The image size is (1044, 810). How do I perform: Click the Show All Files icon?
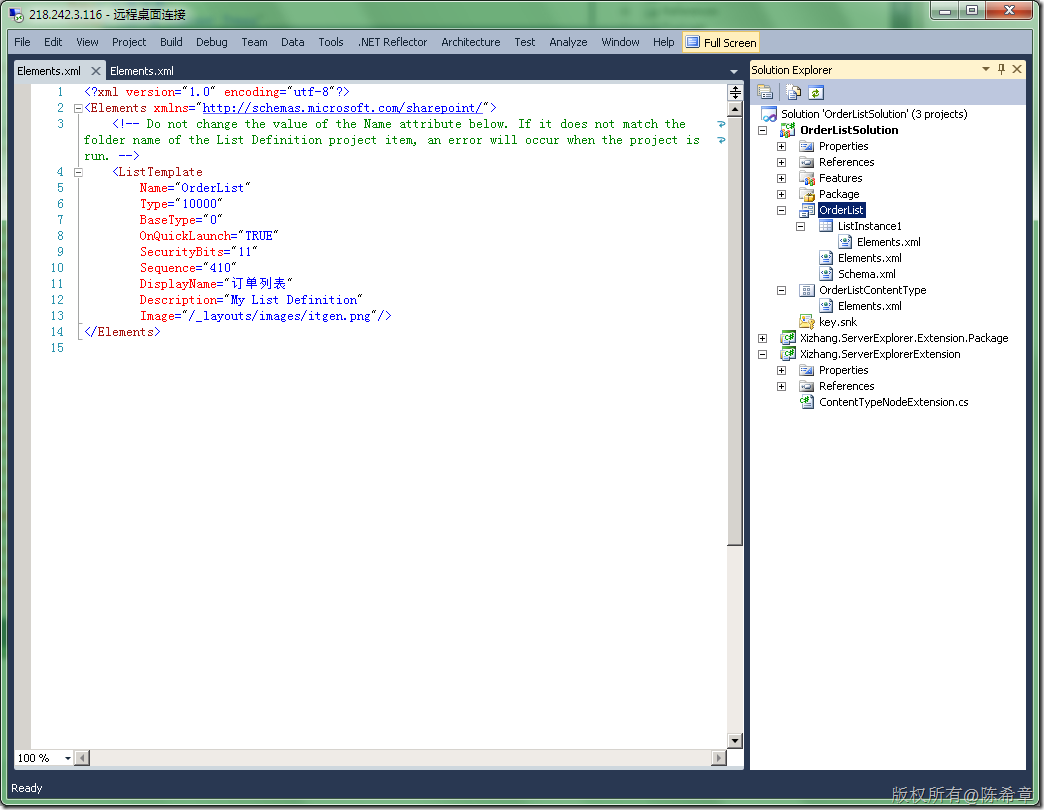793,93
